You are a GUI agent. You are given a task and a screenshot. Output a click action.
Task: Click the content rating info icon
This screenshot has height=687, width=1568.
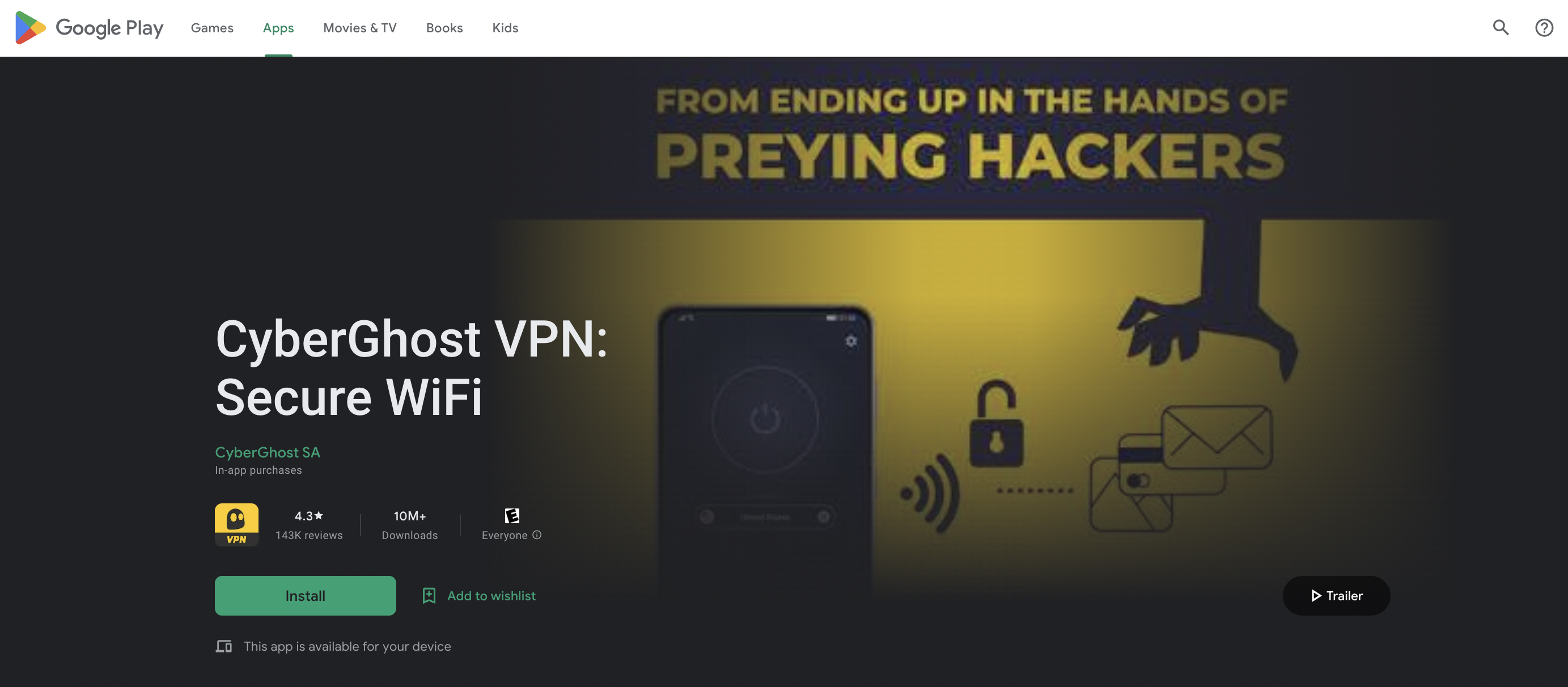537,535
